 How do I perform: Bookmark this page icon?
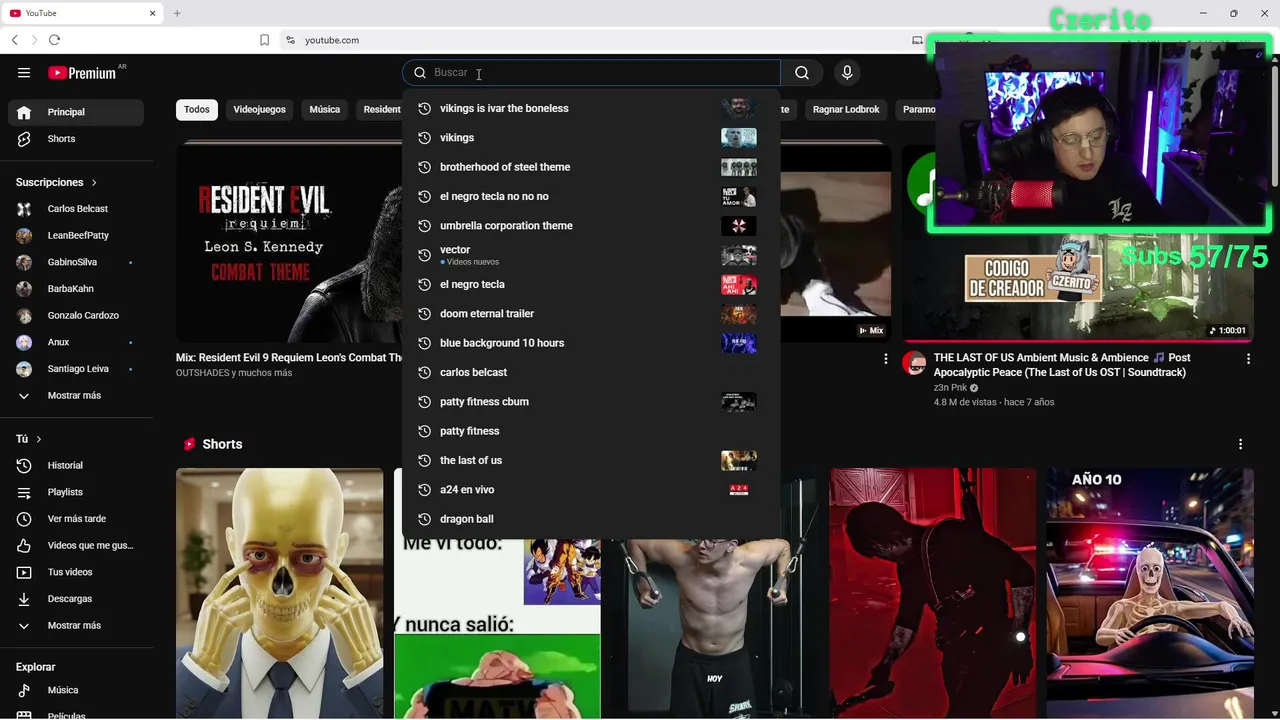point(264,40)
